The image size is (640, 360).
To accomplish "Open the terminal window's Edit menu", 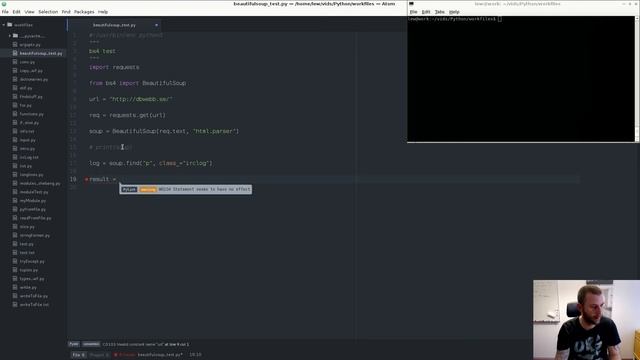I will click(x=426, y=12).
